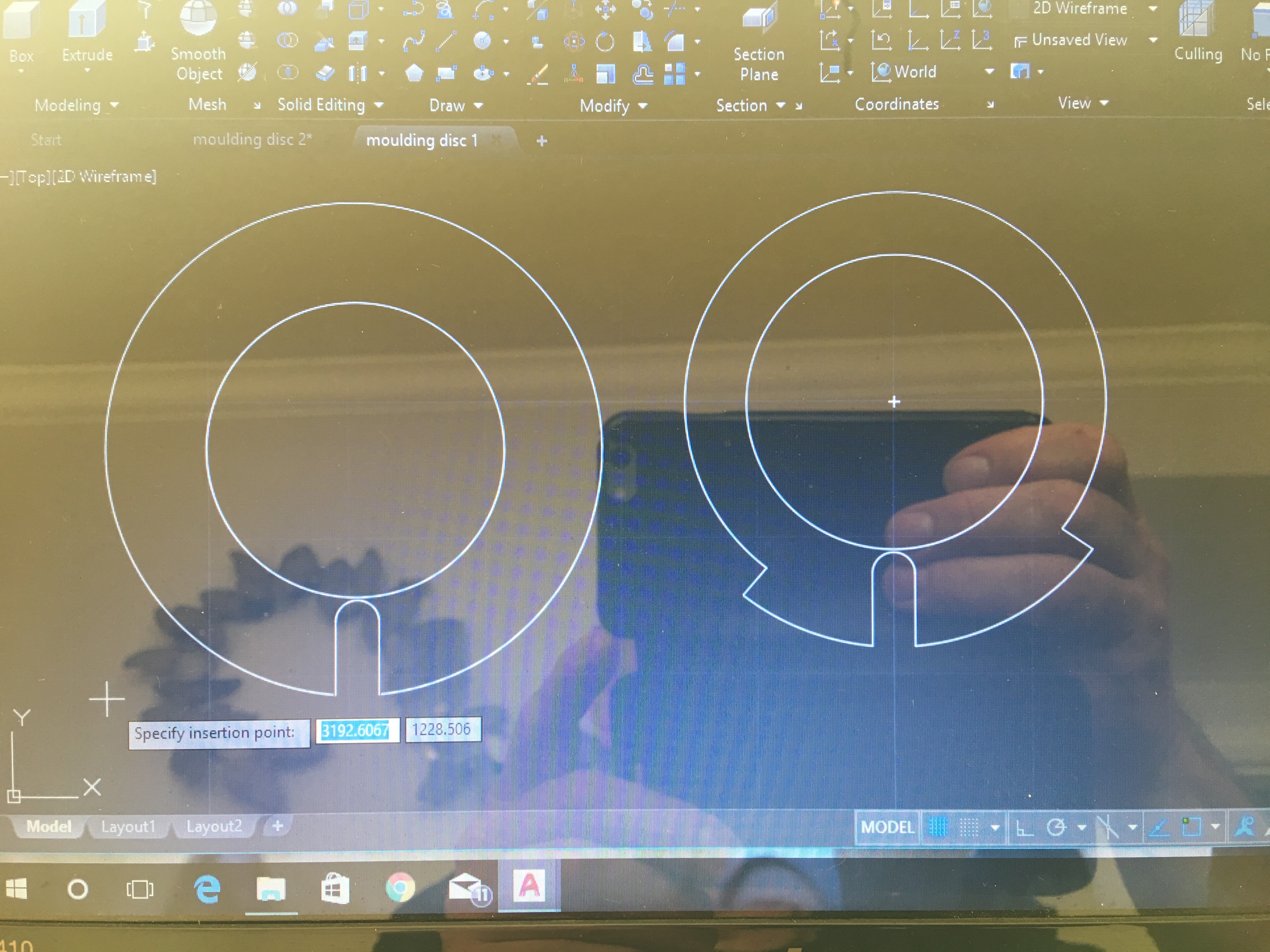Toggle 2D object snap square icon
Screen dimensions: 1270x952
[1191, 827]
